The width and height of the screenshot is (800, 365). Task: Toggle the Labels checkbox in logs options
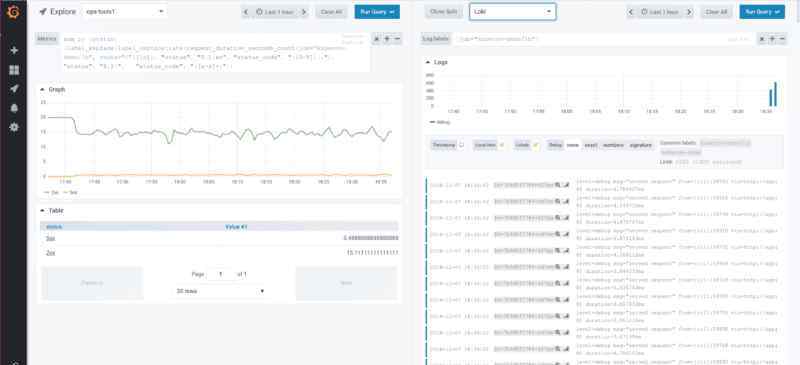pos(536,145)
